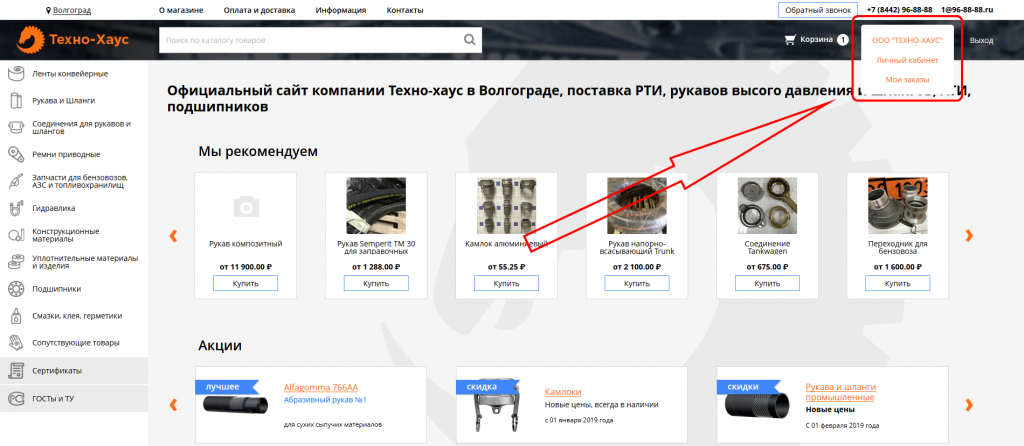The height and width of the screenshot is (446, 1024).
Task: Click the Техно-Хаус logo
Action: [x=68, y=41]
